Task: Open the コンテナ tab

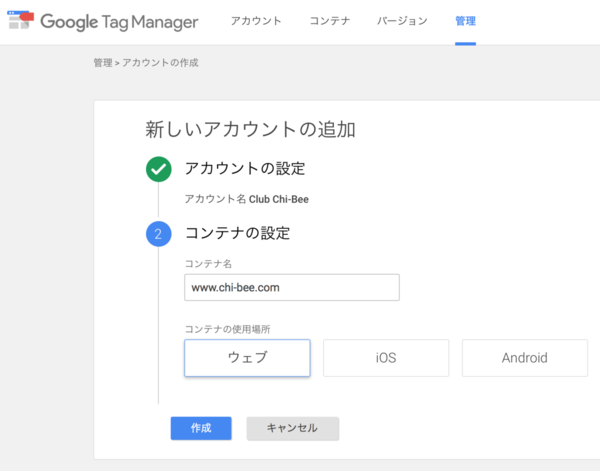Action: pyautogui.click(x=329, y=21)
